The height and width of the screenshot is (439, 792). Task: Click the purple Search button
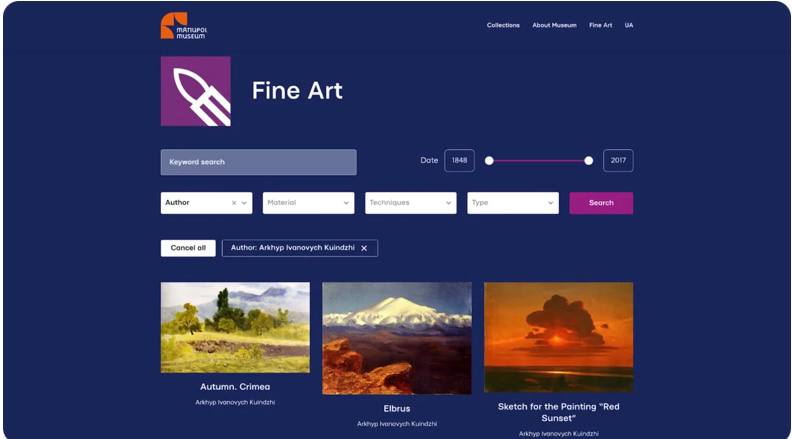601,203
